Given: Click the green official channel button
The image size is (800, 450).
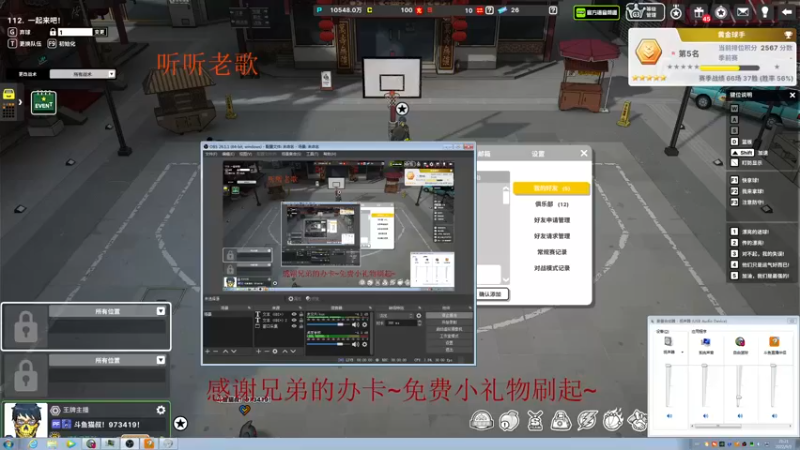Looking at the screenshot, I should click(596, 12).
